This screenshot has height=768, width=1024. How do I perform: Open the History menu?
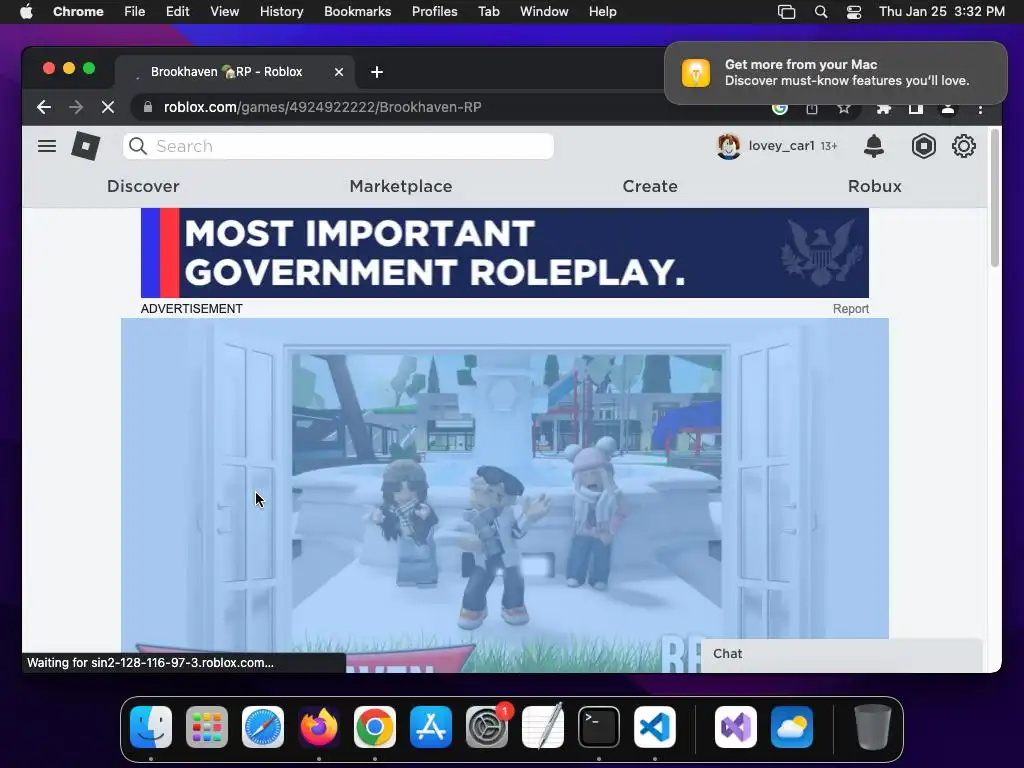pyautogui.click(x=281, y=12)
